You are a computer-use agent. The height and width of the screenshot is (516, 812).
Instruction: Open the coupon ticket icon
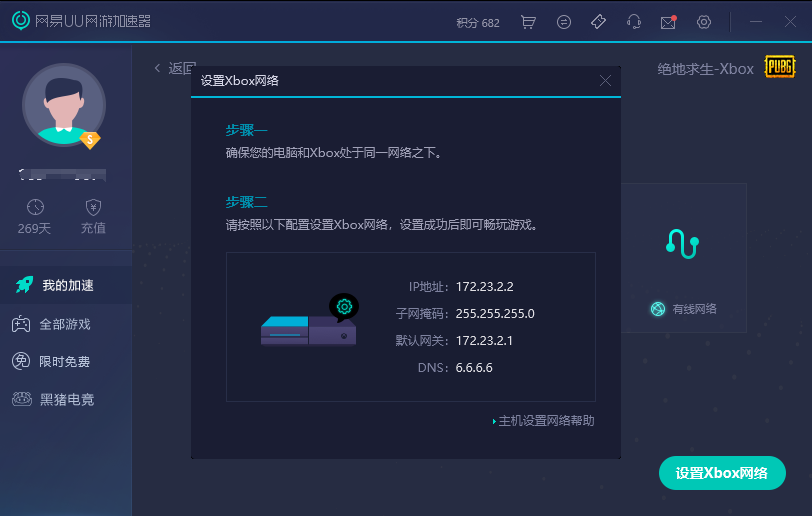click(598, 22)
